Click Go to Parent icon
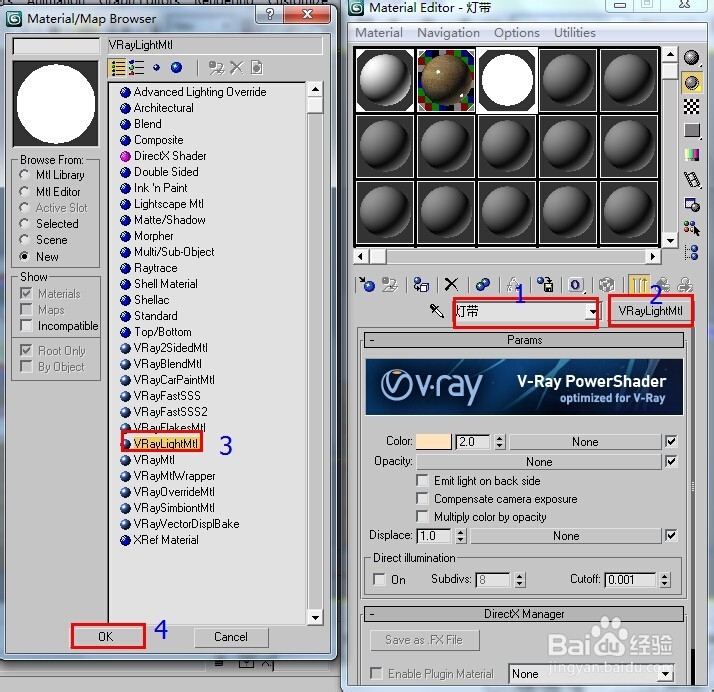Viewport: 714px width, 692px height. pos(662,285)
